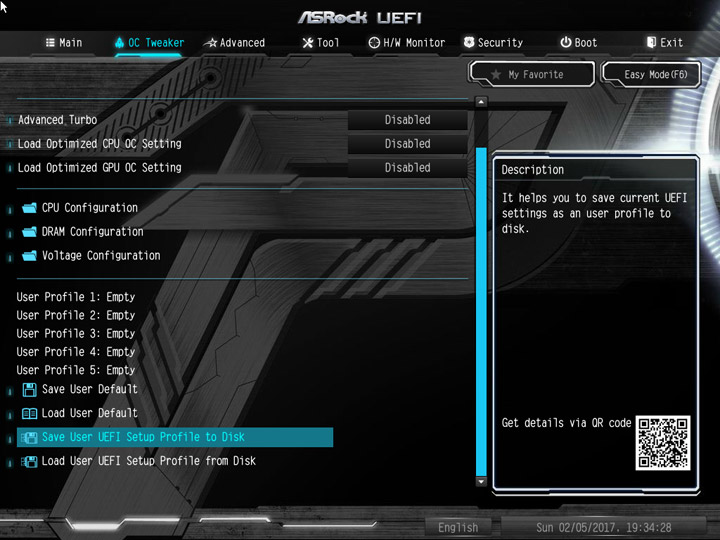Click the Voltage Configuration folder icon

[x=29, y=256]
